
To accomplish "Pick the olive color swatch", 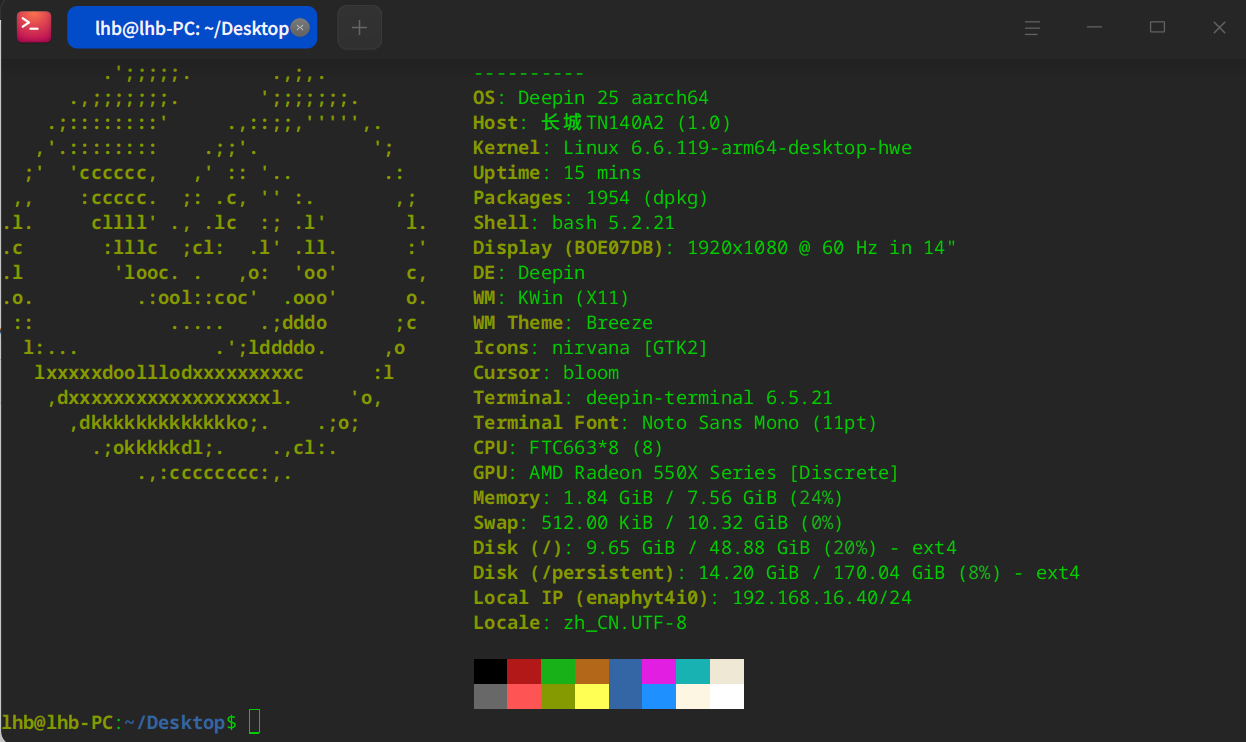I will 558,696.
